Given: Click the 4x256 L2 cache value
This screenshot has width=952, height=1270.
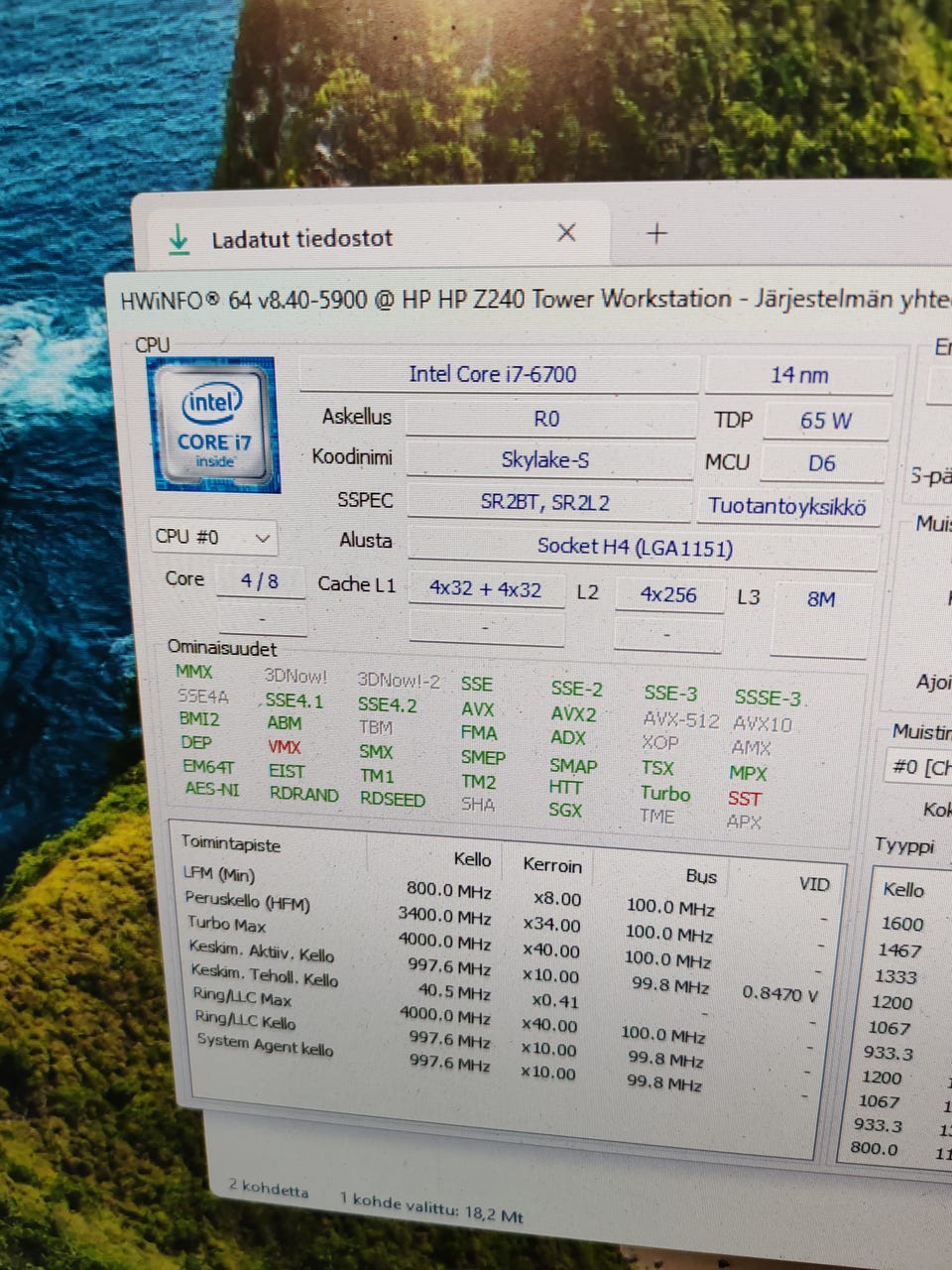Looking at the screenshot, I should 668,594.
